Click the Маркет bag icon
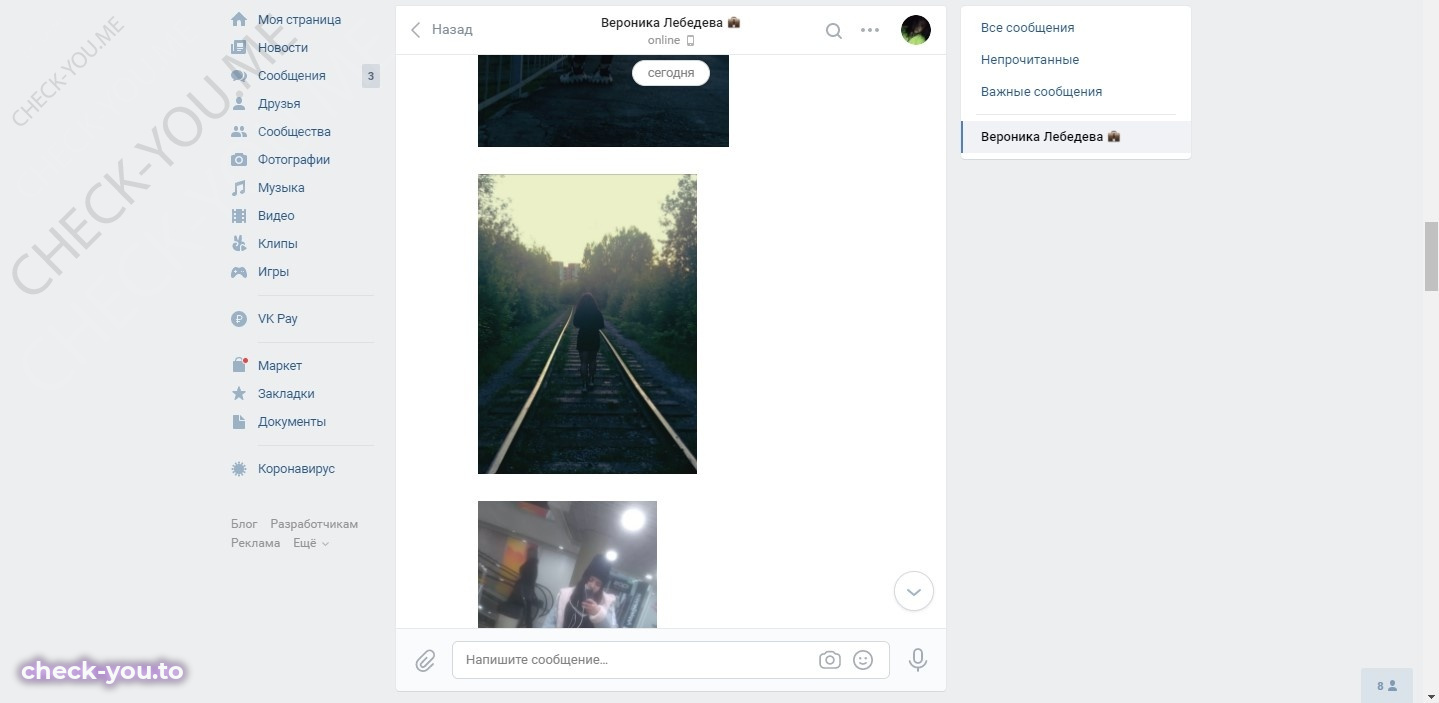This screenshot has height=703, width=1439. 239,365
